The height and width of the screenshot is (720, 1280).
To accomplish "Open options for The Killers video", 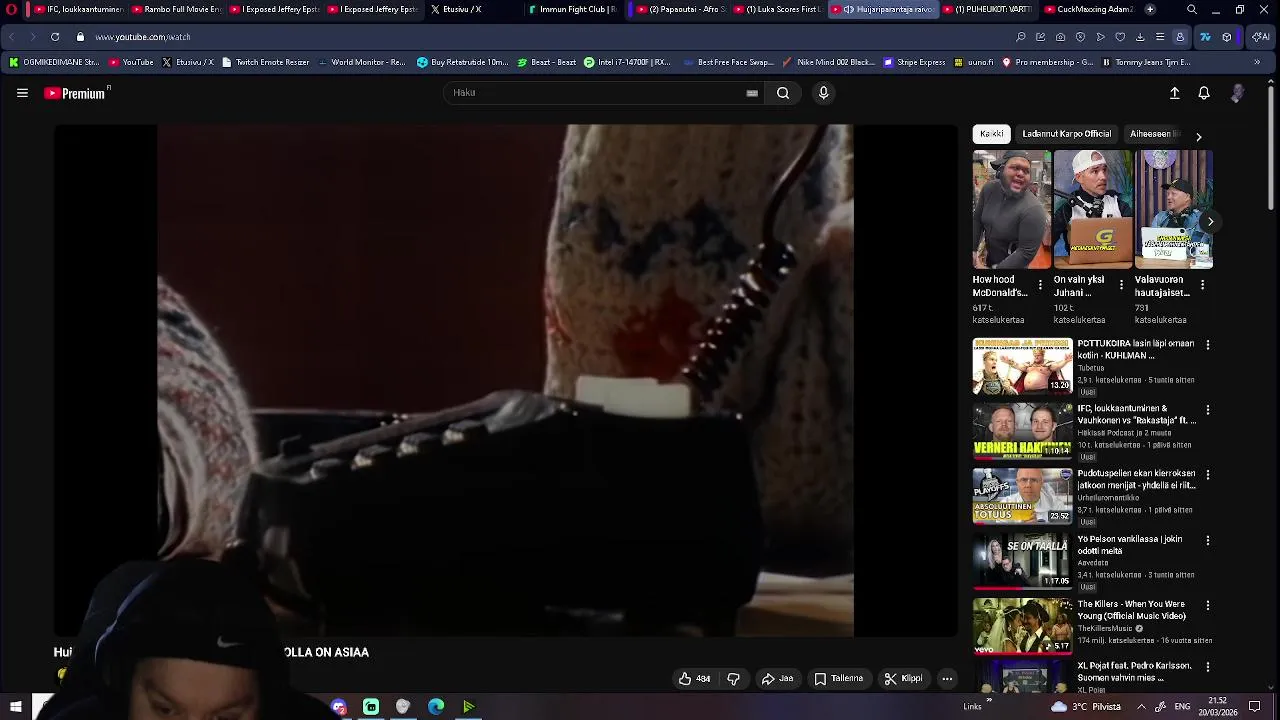I will pyautogui.click(x=1207, y=605).
